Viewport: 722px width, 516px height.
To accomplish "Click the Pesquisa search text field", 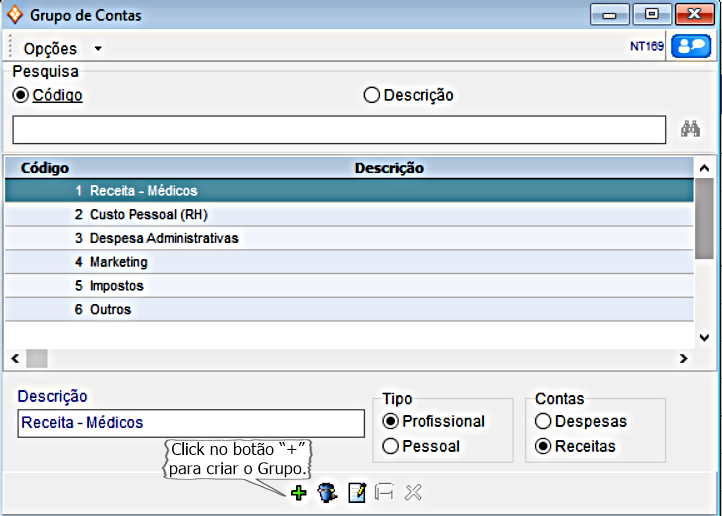I will pyautogui.click(x=339, y=130).
